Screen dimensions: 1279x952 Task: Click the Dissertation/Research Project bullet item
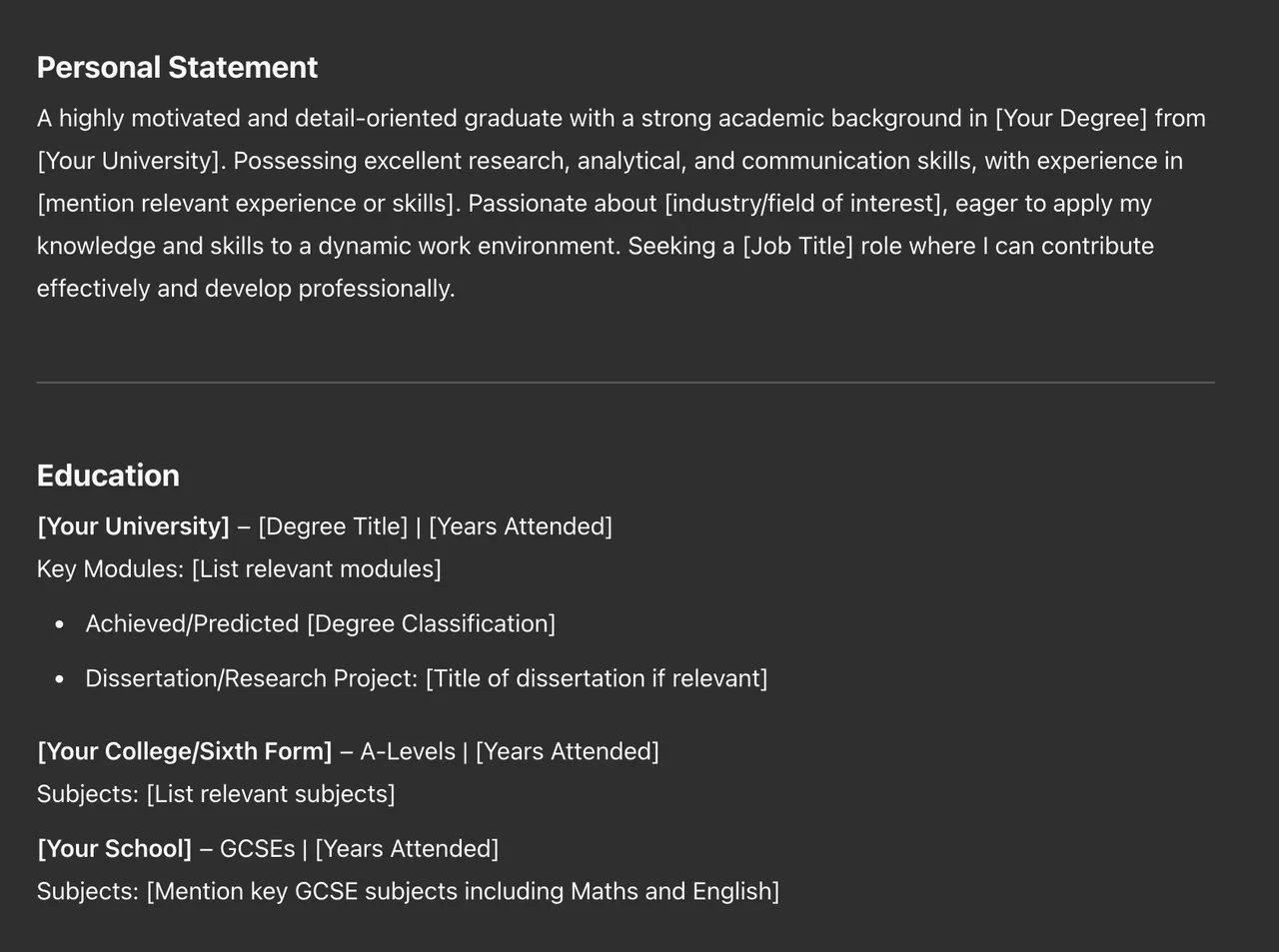tap(427, 679)
